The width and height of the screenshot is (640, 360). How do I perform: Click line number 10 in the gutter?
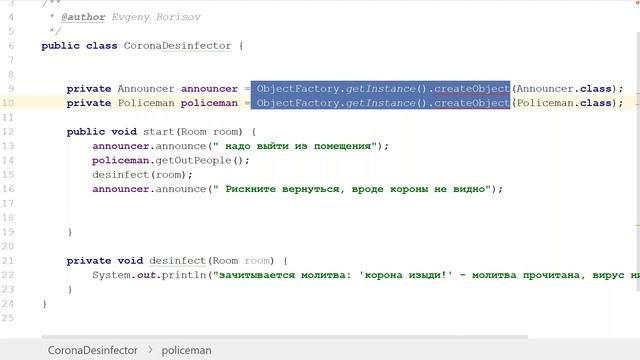pos(8,103)
